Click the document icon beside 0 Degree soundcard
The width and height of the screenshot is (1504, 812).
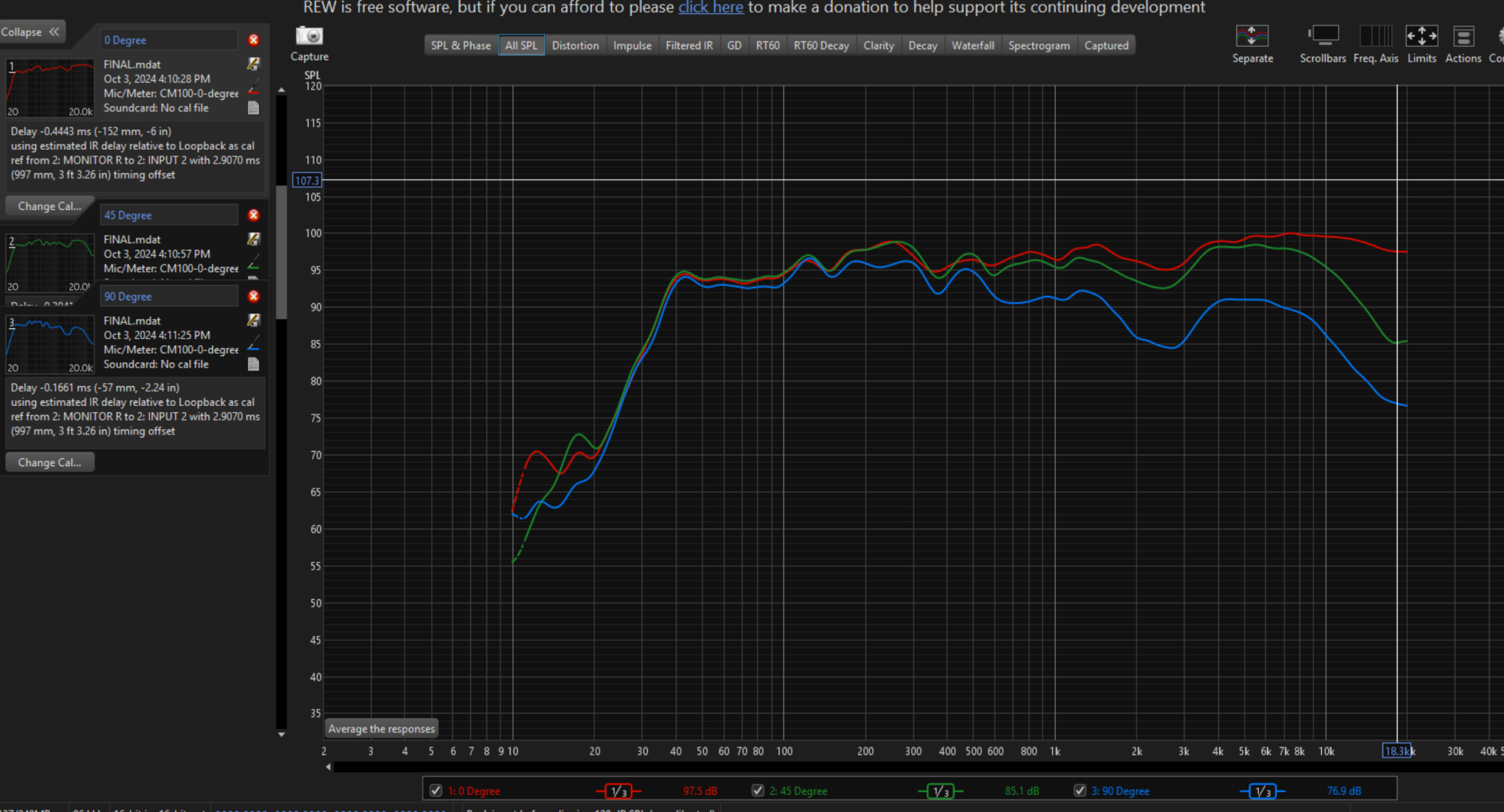pos(253,108)
